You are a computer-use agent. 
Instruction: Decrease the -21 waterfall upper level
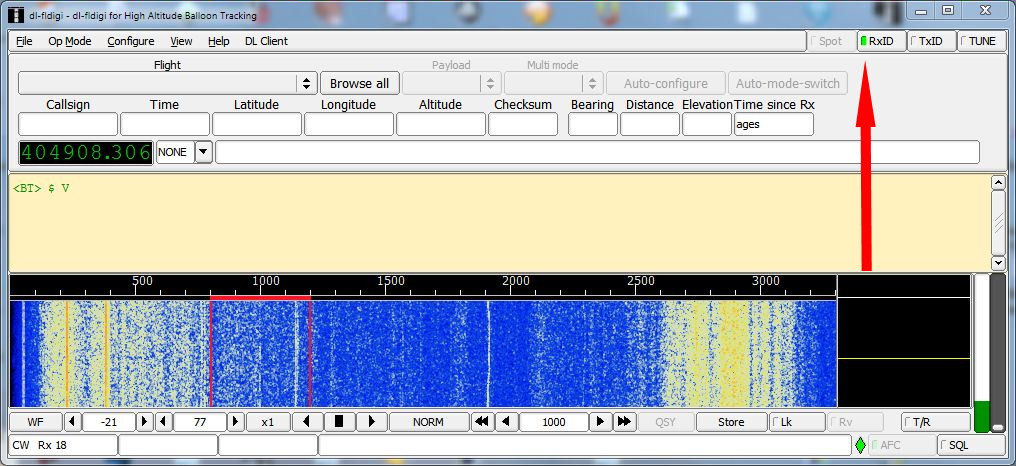pos(72,422)
